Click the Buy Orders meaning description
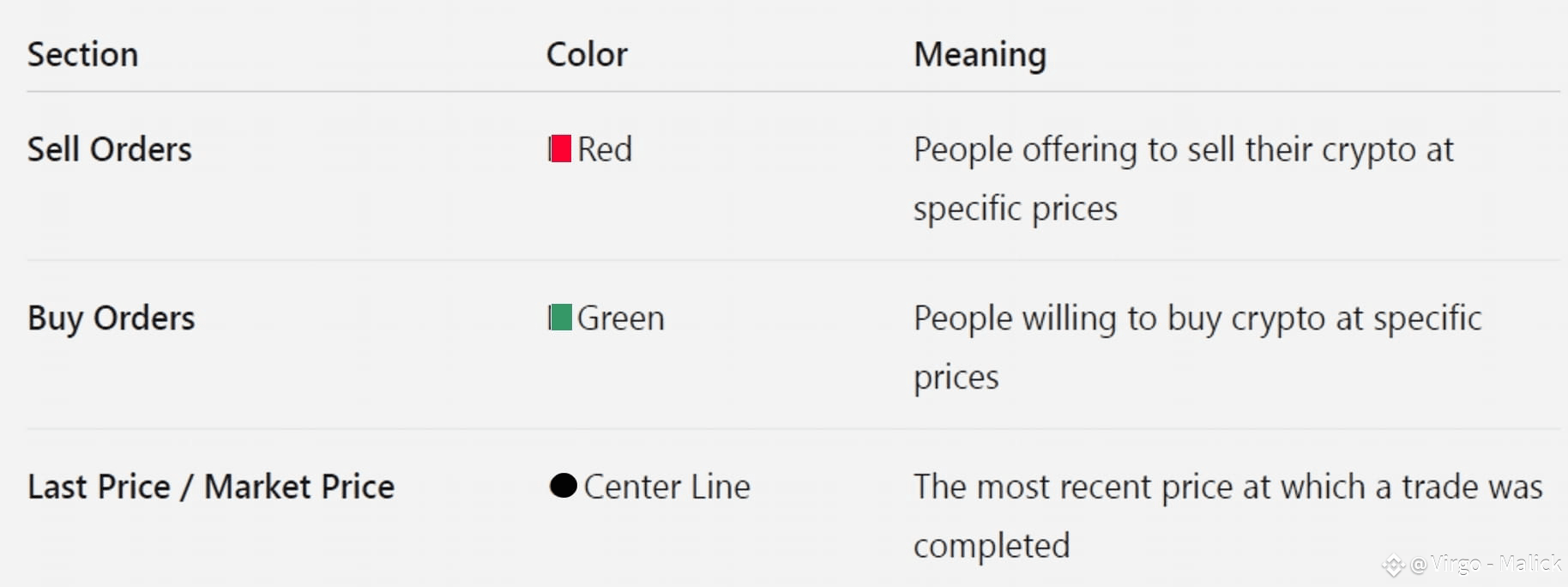Image resolution: width=1568 pixels, height=587 pixels. (1197, 347)
